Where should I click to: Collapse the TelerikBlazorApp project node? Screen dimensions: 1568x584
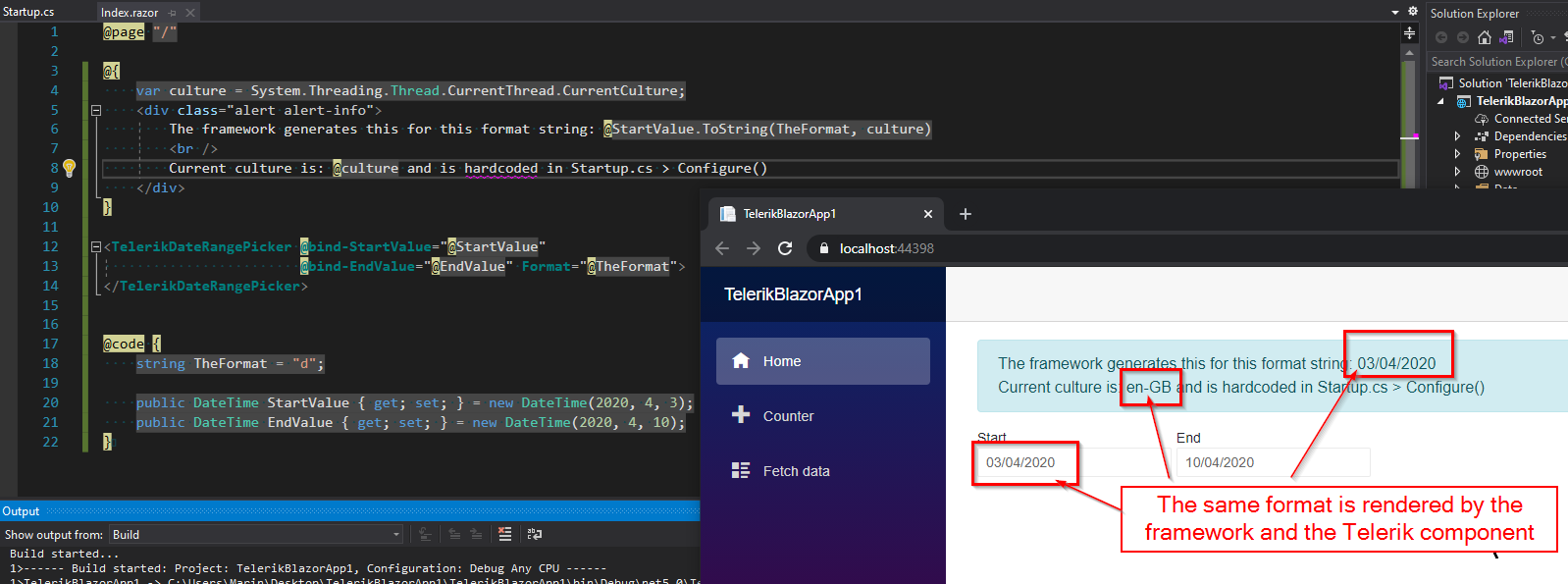coord(1440,101)
